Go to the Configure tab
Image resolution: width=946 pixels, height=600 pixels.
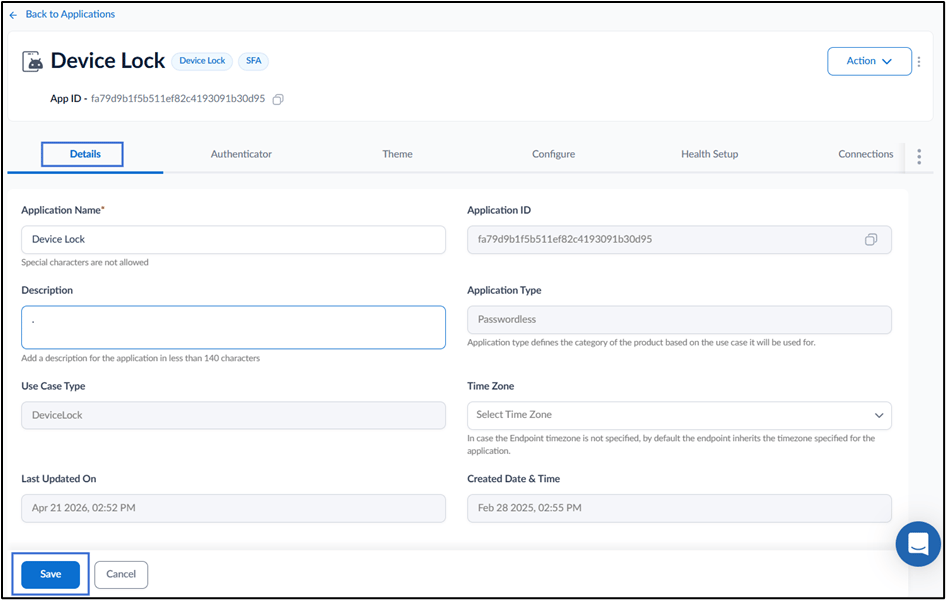[x=553, y=154]
